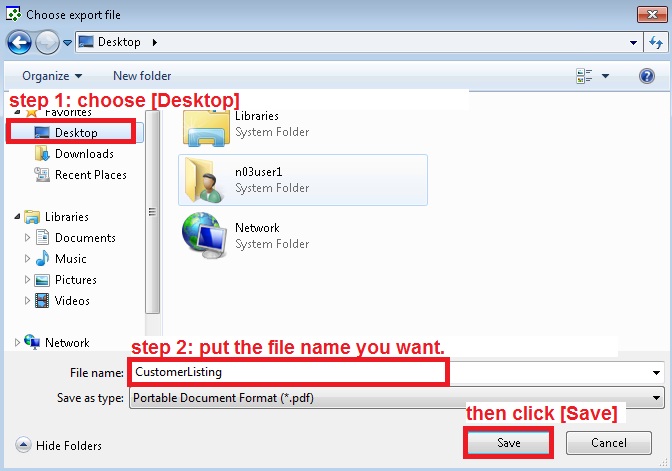Expand the Music library tree node
The image size is (672, 471).
27,259
